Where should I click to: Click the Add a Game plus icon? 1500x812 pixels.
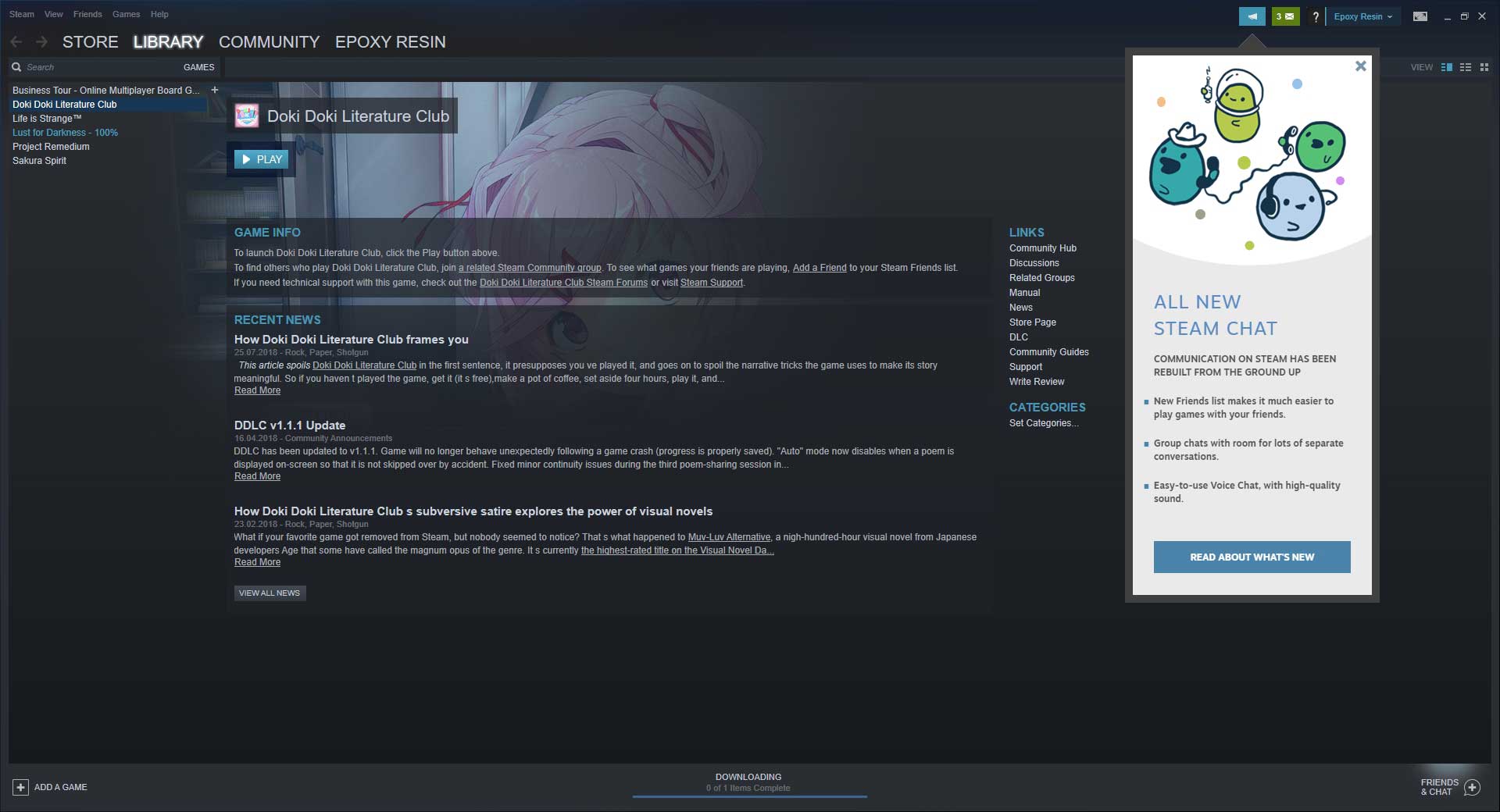pyautogui.click(x=21, y=787)
